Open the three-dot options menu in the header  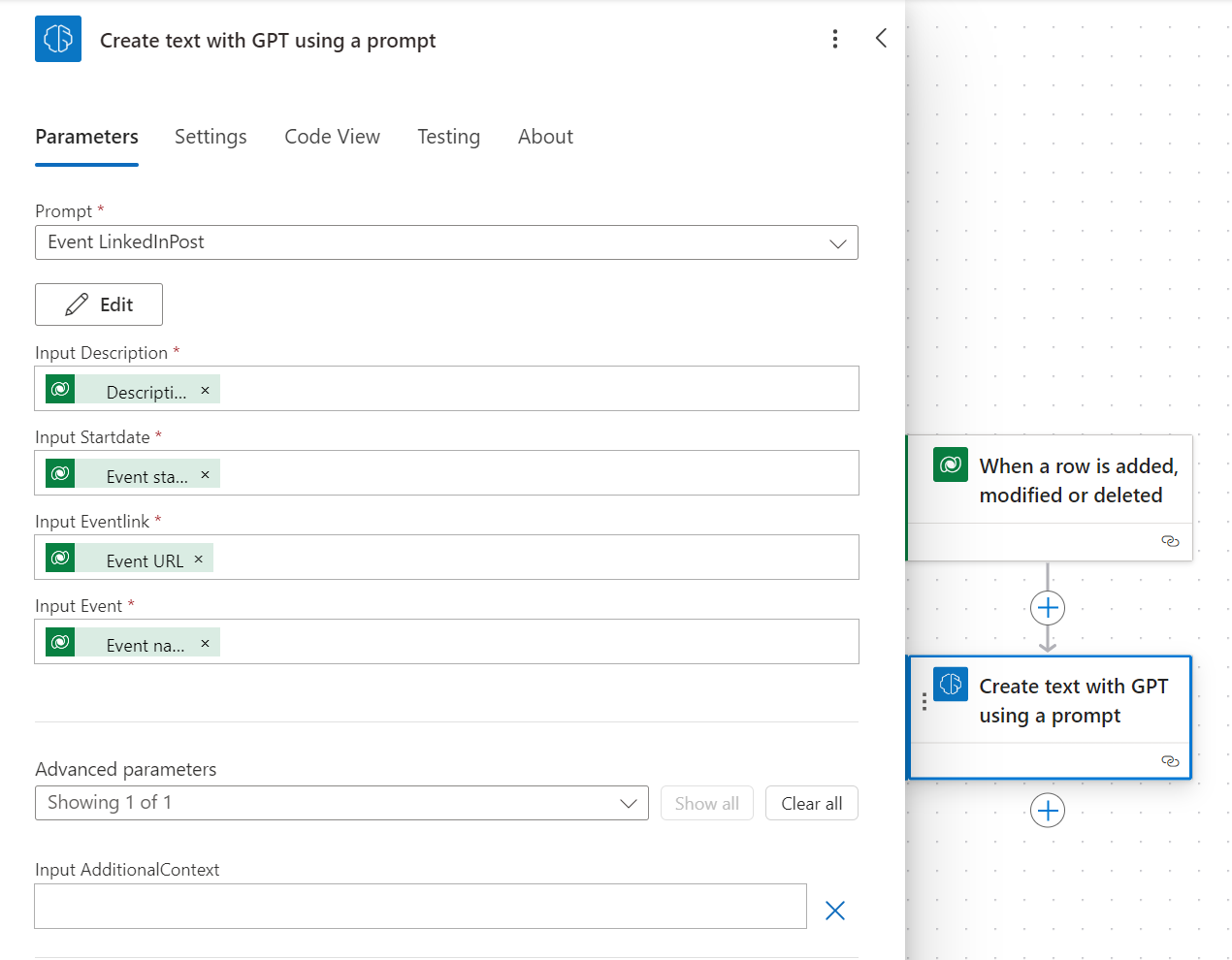pyautogui.click(x=835, y=39)
